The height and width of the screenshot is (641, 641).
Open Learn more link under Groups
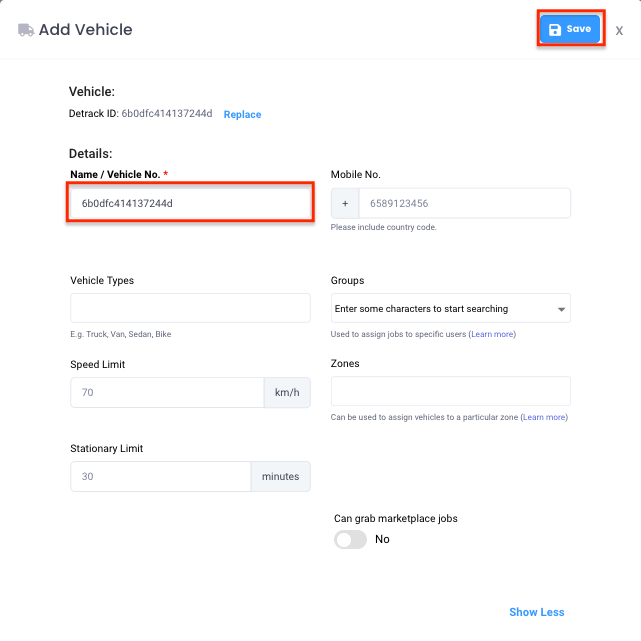(x=492, y=334)
